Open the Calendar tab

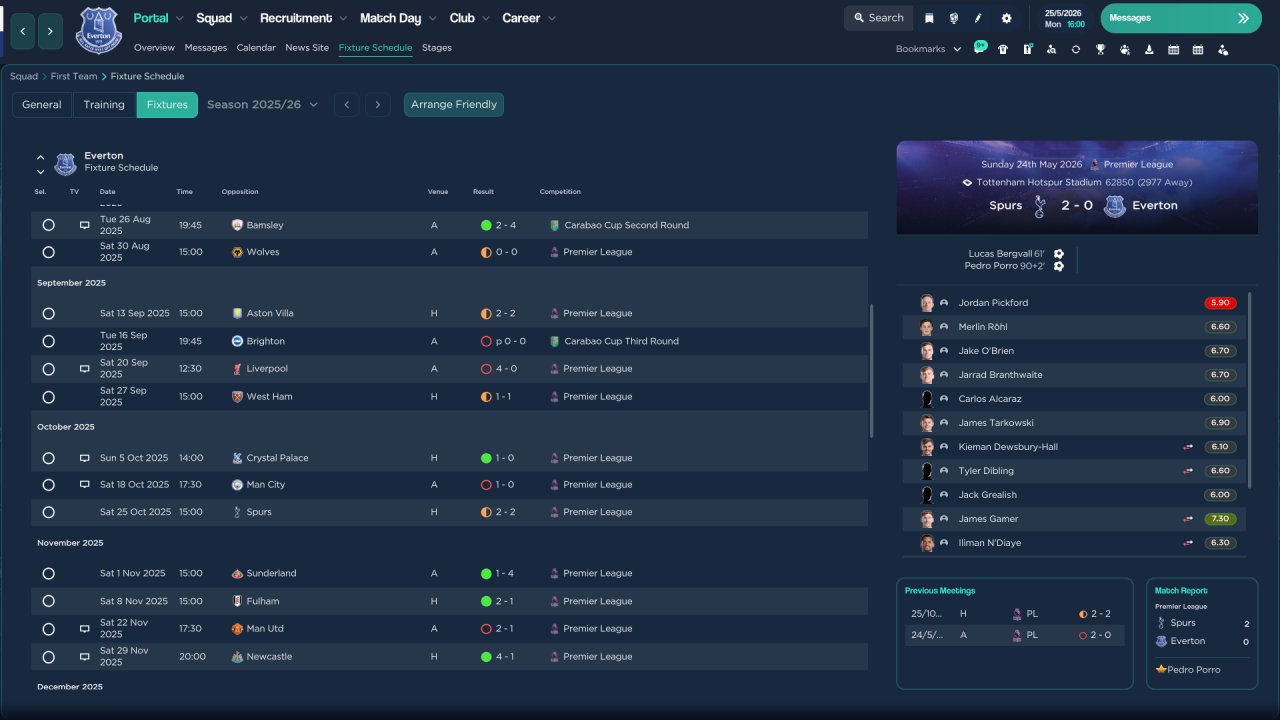(x=256, y=48)
